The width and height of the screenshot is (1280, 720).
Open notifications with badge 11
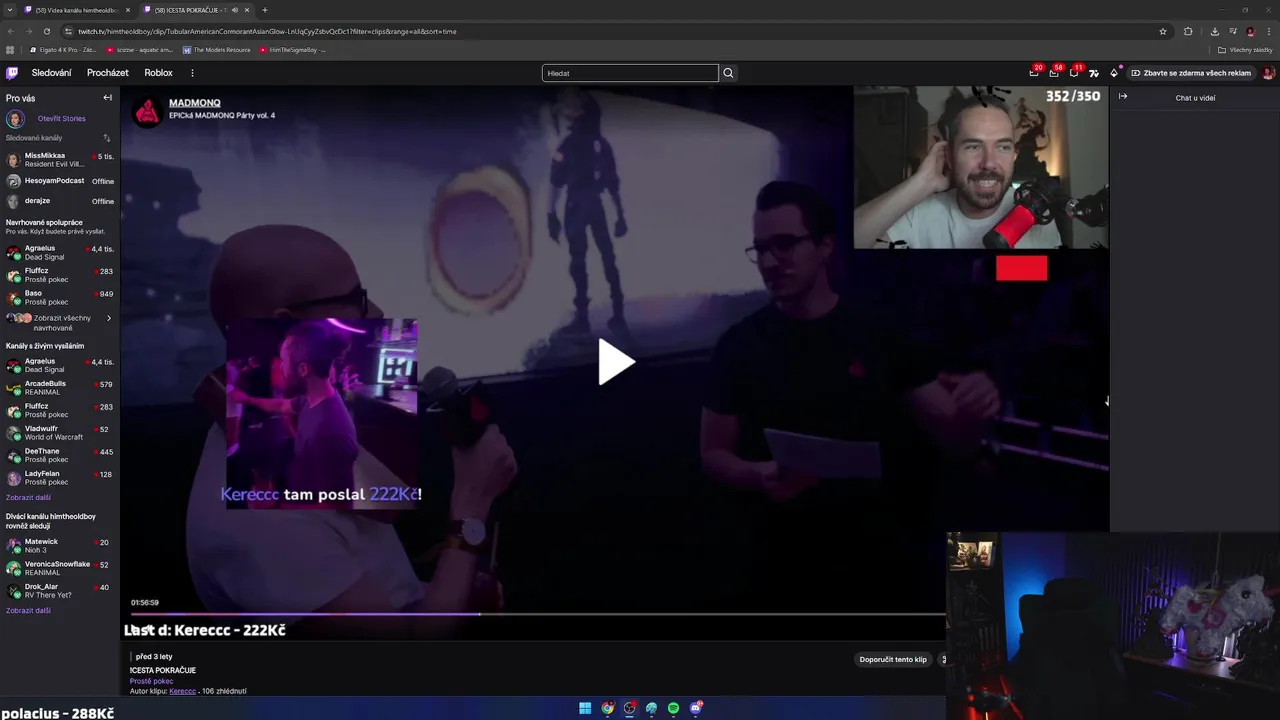1073,73
